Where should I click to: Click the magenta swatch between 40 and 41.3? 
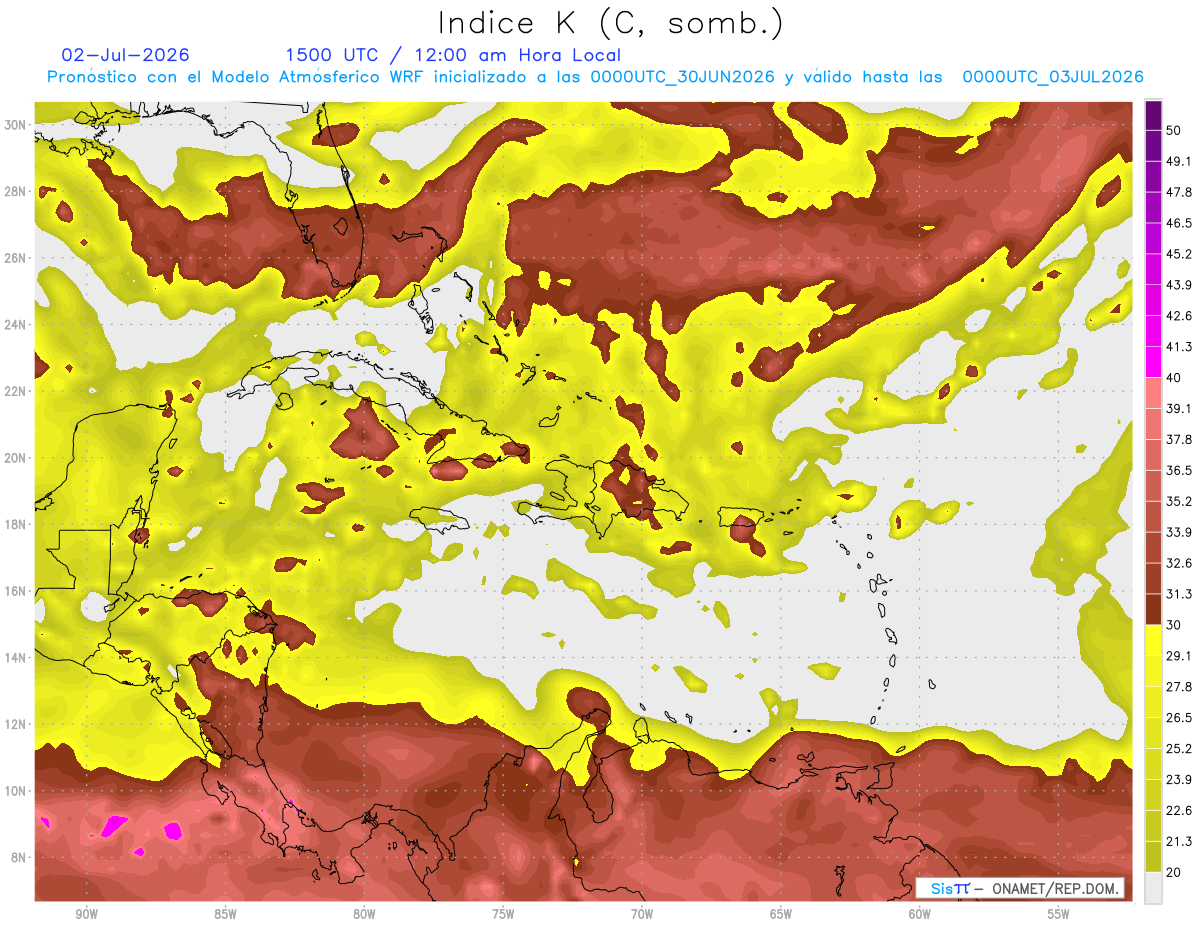(x=1153, y=363)
